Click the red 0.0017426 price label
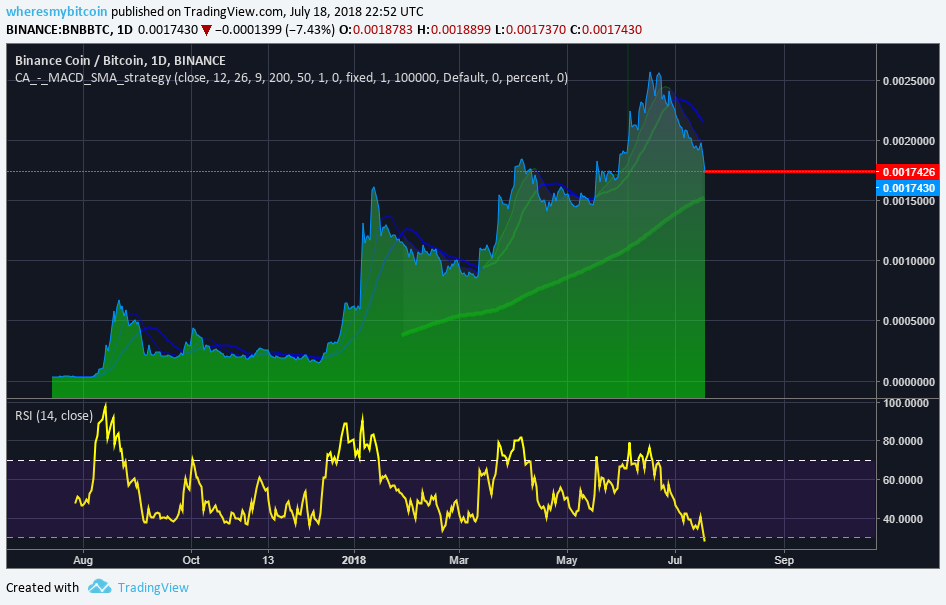 pos(909,172)
